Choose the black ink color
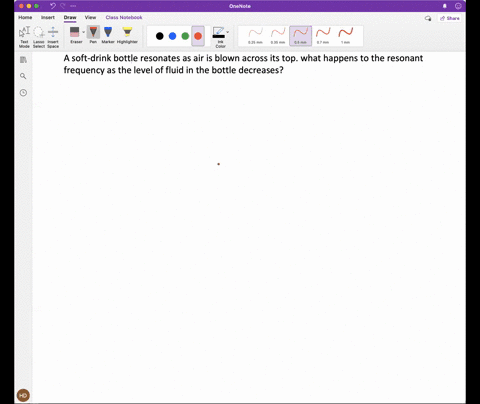 pos(160,36)
